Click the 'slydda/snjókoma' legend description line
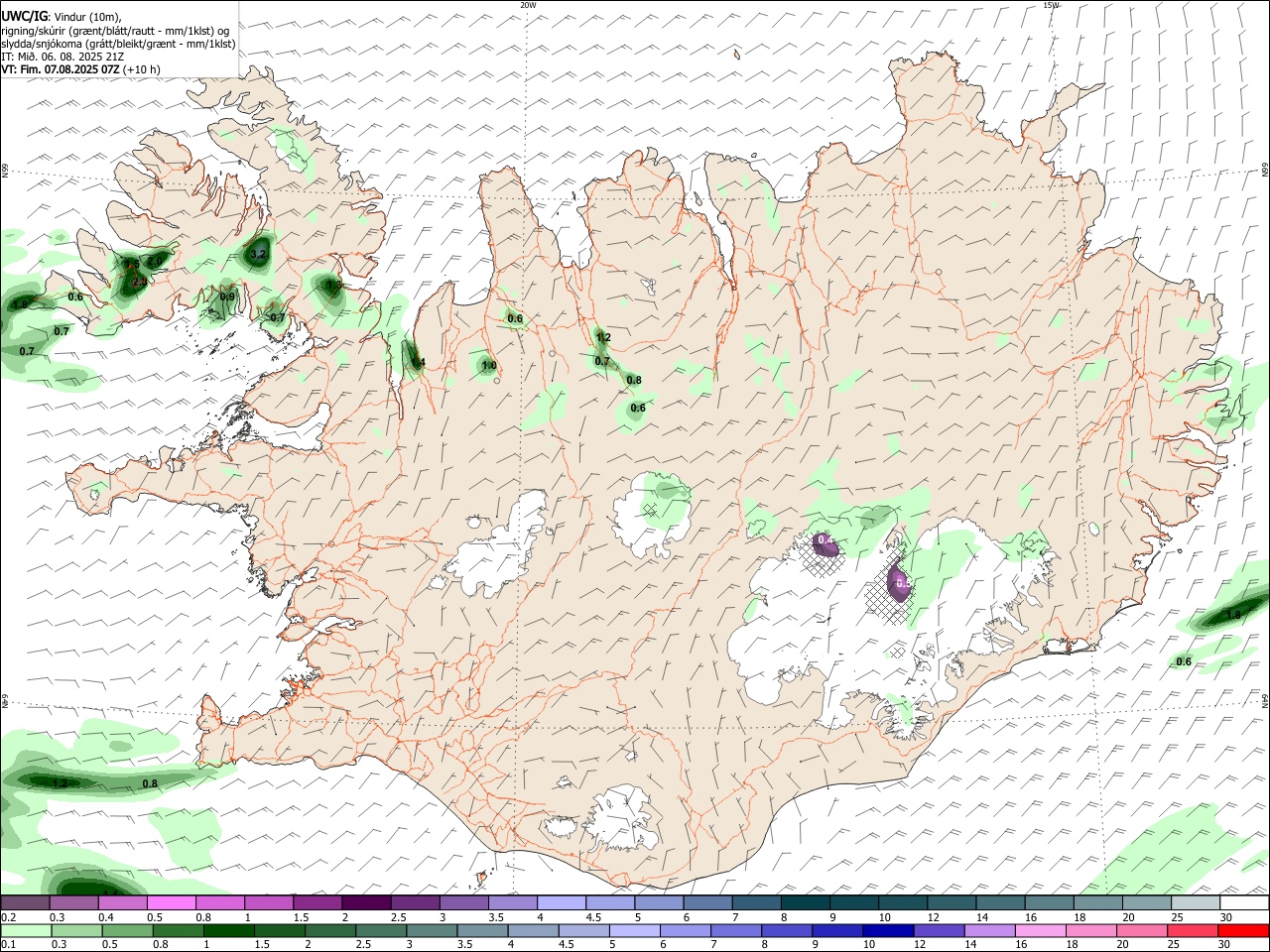 118,44
